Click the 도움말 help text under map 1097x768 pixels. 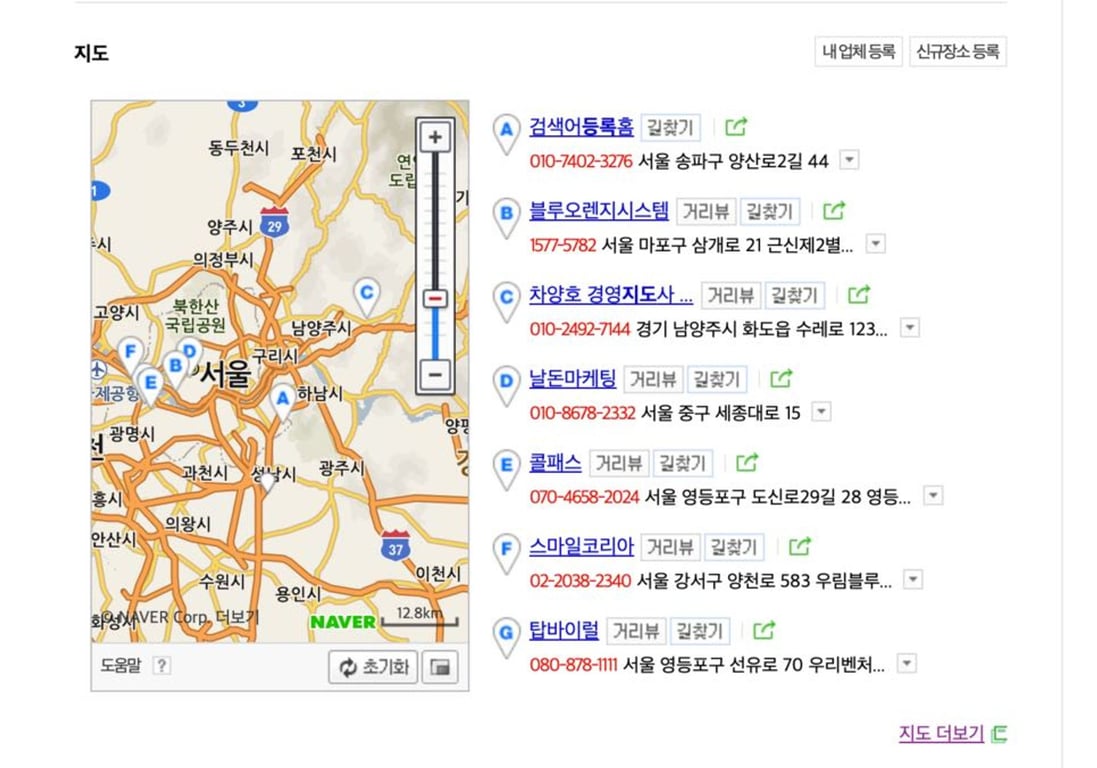tap(121, 665)
